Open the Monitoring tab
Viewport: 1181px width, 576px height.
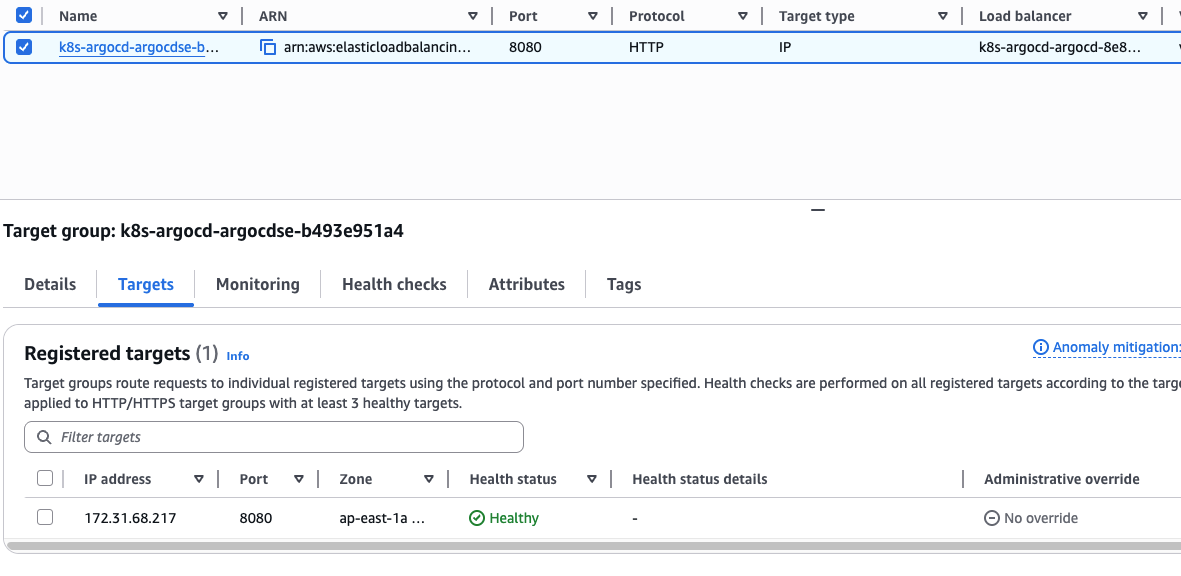[257, 284]
